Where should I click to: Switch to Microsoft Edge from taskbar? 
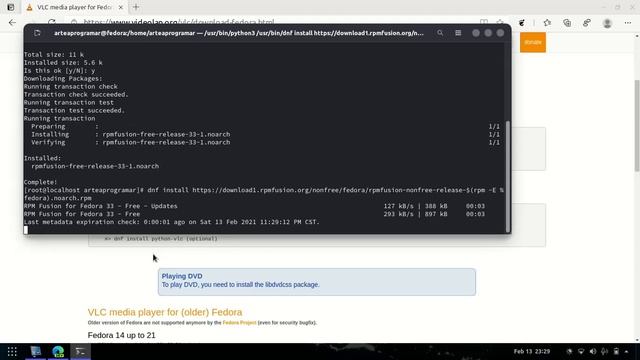[58, 351]
